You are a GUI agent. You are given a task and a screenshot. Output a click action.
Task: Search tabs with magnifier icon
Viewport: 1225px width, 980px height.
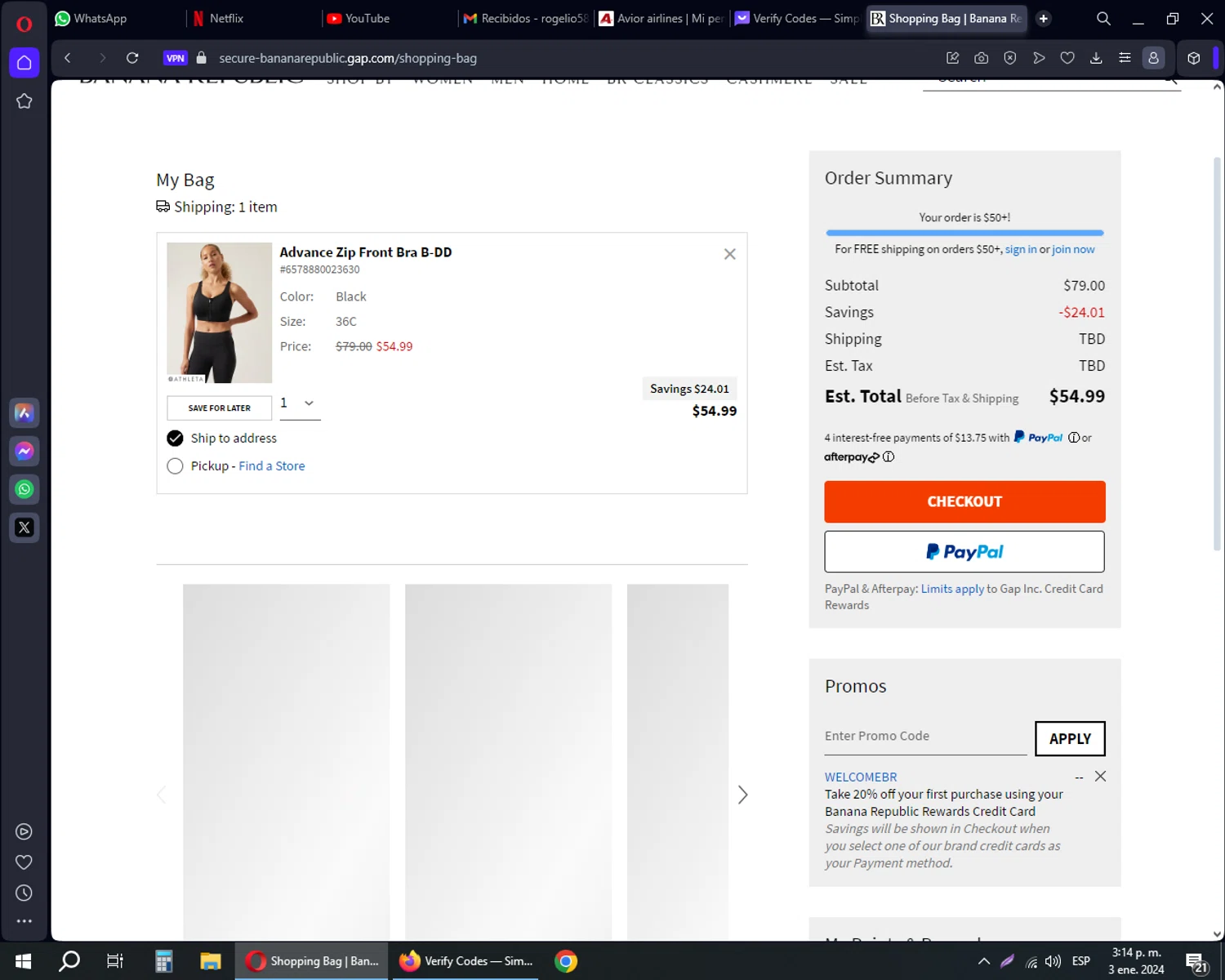pyautogui.click(x=1103, y=19)
